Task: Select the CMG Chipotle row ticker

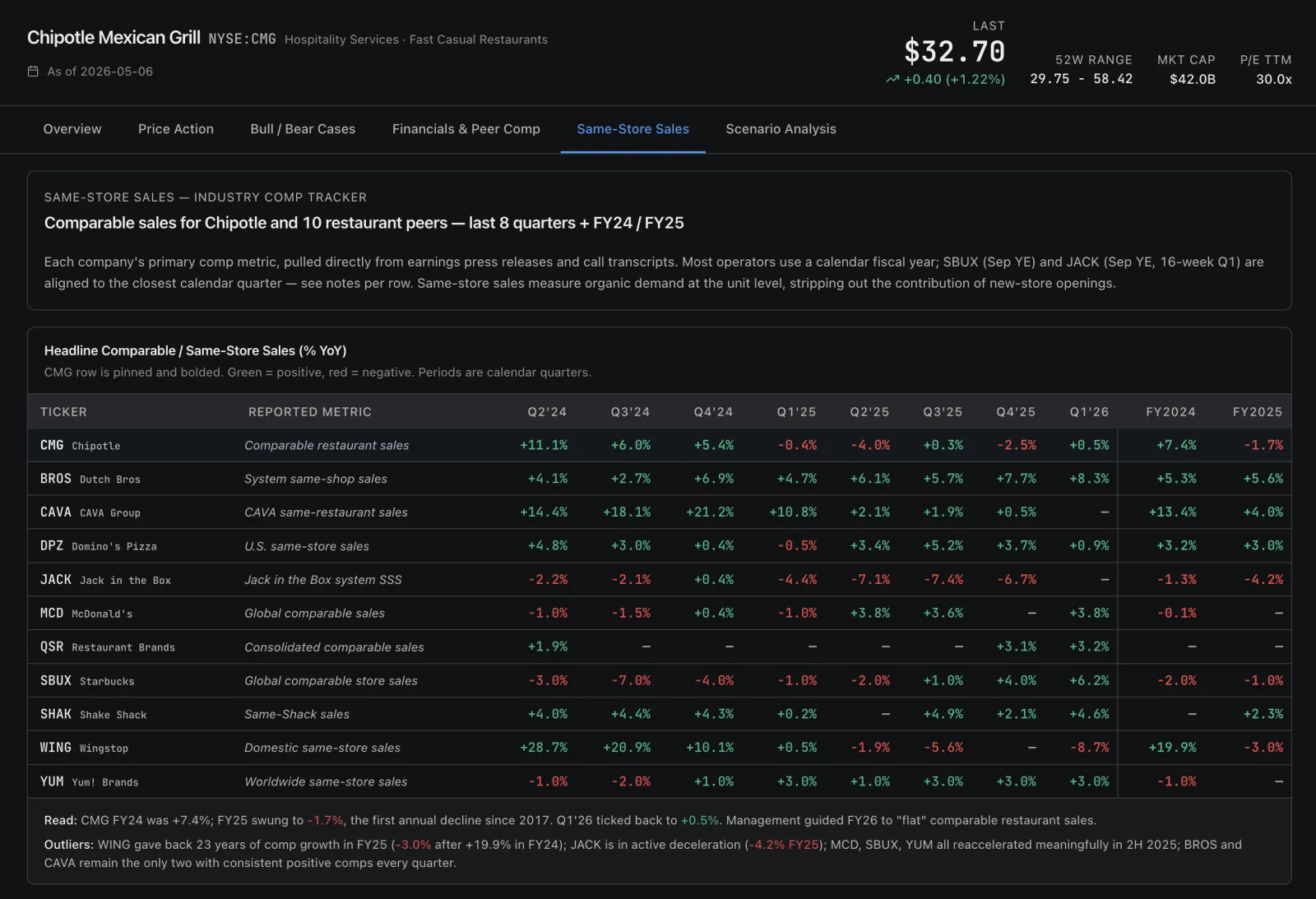Action: point(81,445)
